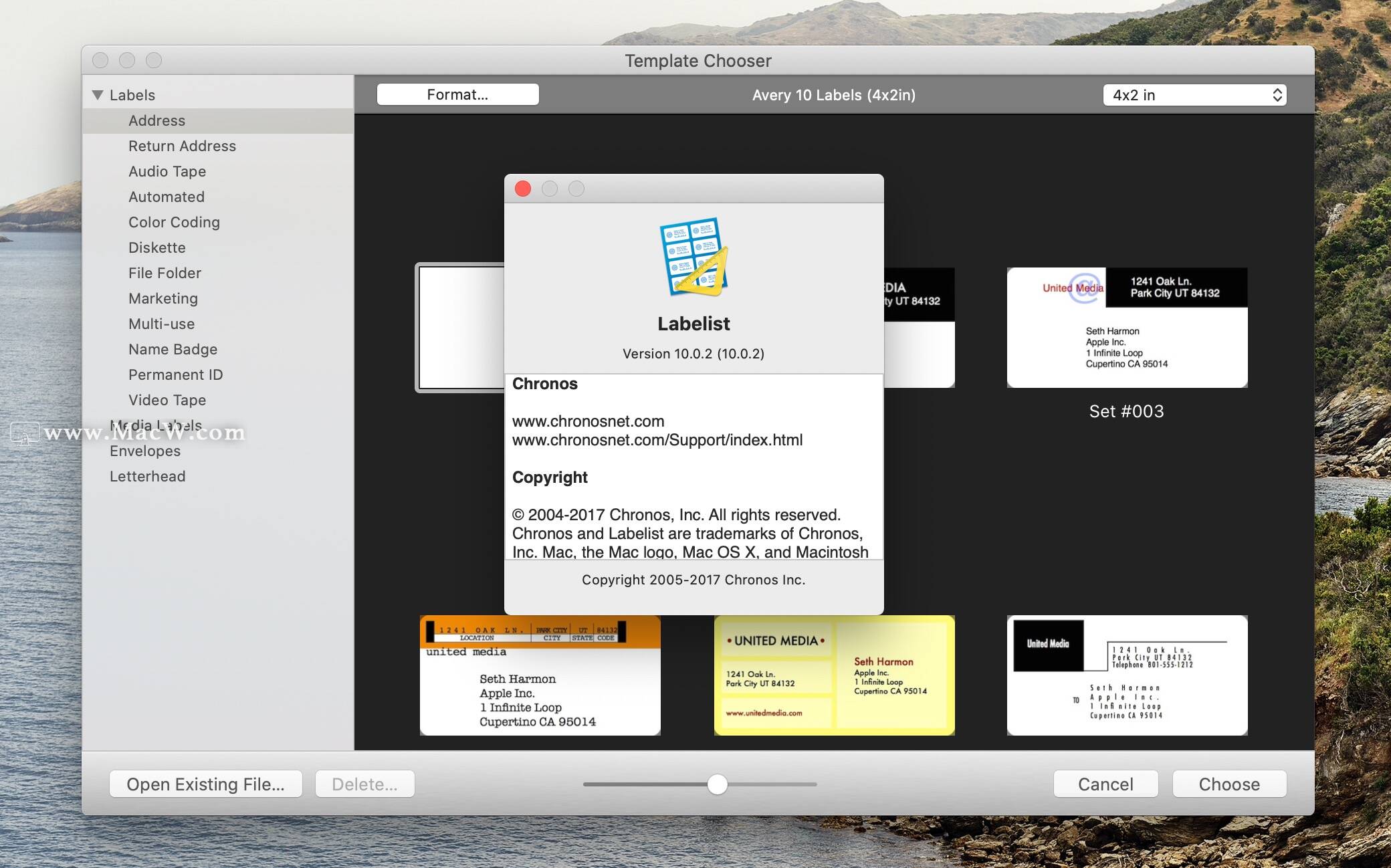This screenshot has width=1391, height=868.
Task: Click the Cancel button
Action: pos(1105,784)
